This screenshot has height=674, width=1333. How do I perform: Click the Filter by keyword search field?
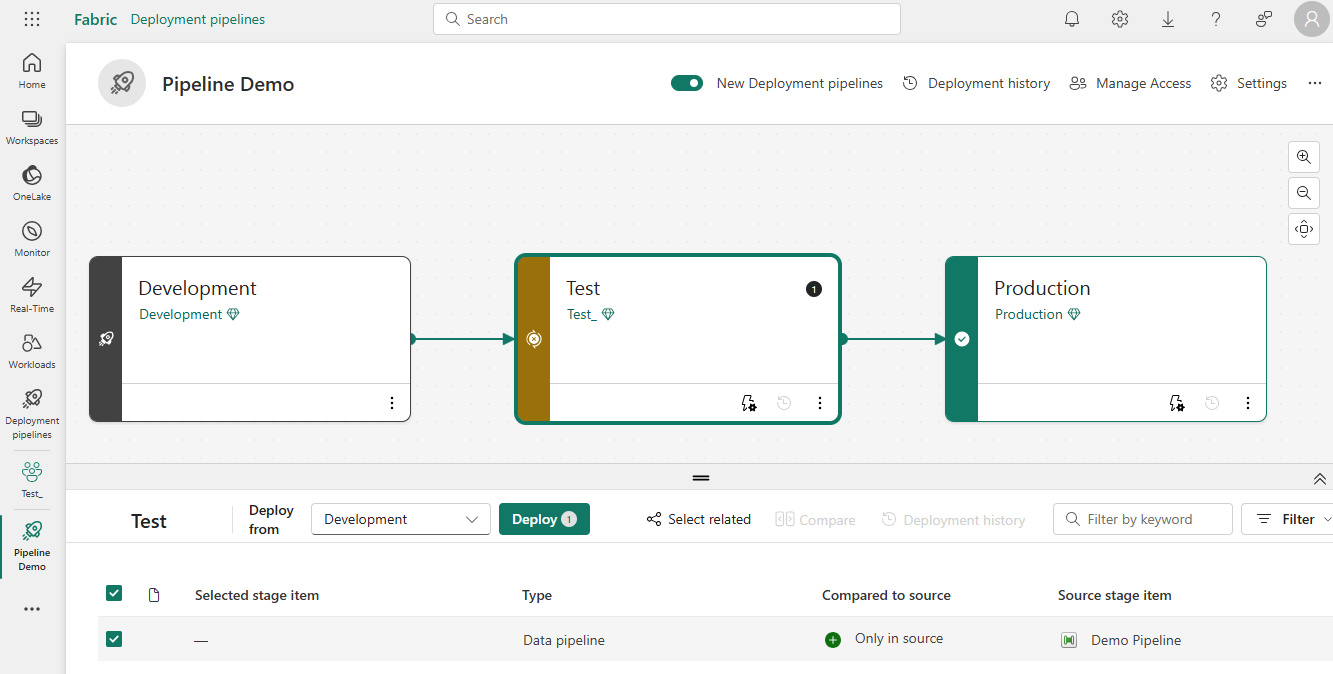click(x=1142, y=519)
